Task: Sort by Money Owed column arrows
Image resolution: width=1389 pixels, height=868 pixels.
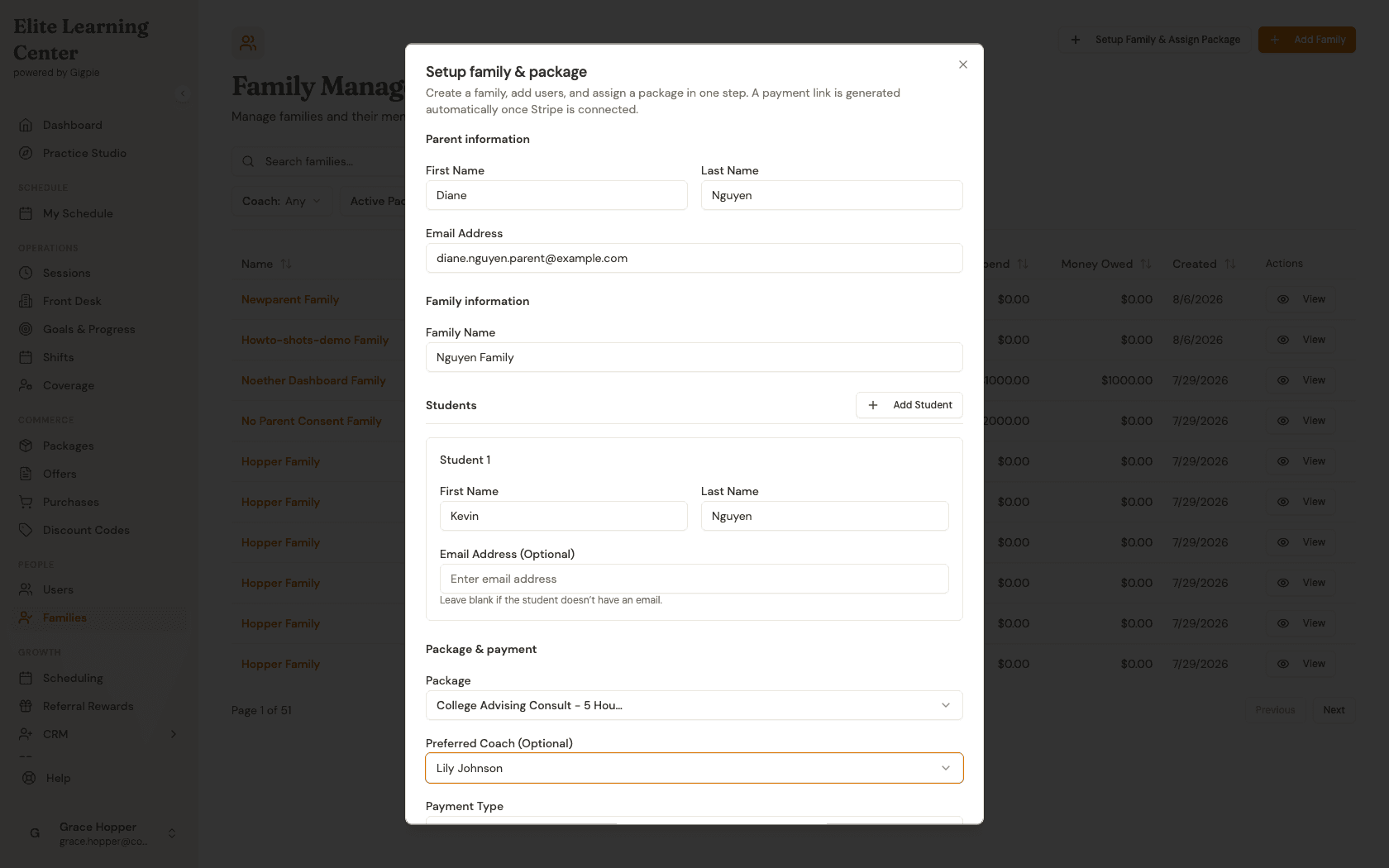Action: click(1146, 264)
